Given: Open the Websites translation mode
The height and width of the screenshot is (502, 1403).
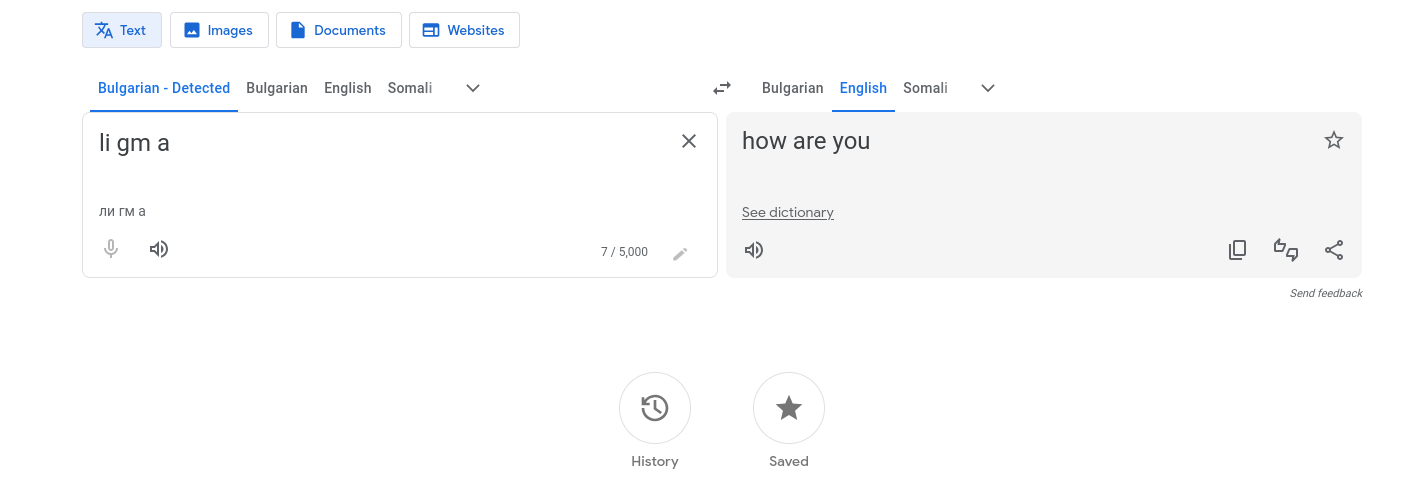Looking at the screenshot, I should point(464,30).
